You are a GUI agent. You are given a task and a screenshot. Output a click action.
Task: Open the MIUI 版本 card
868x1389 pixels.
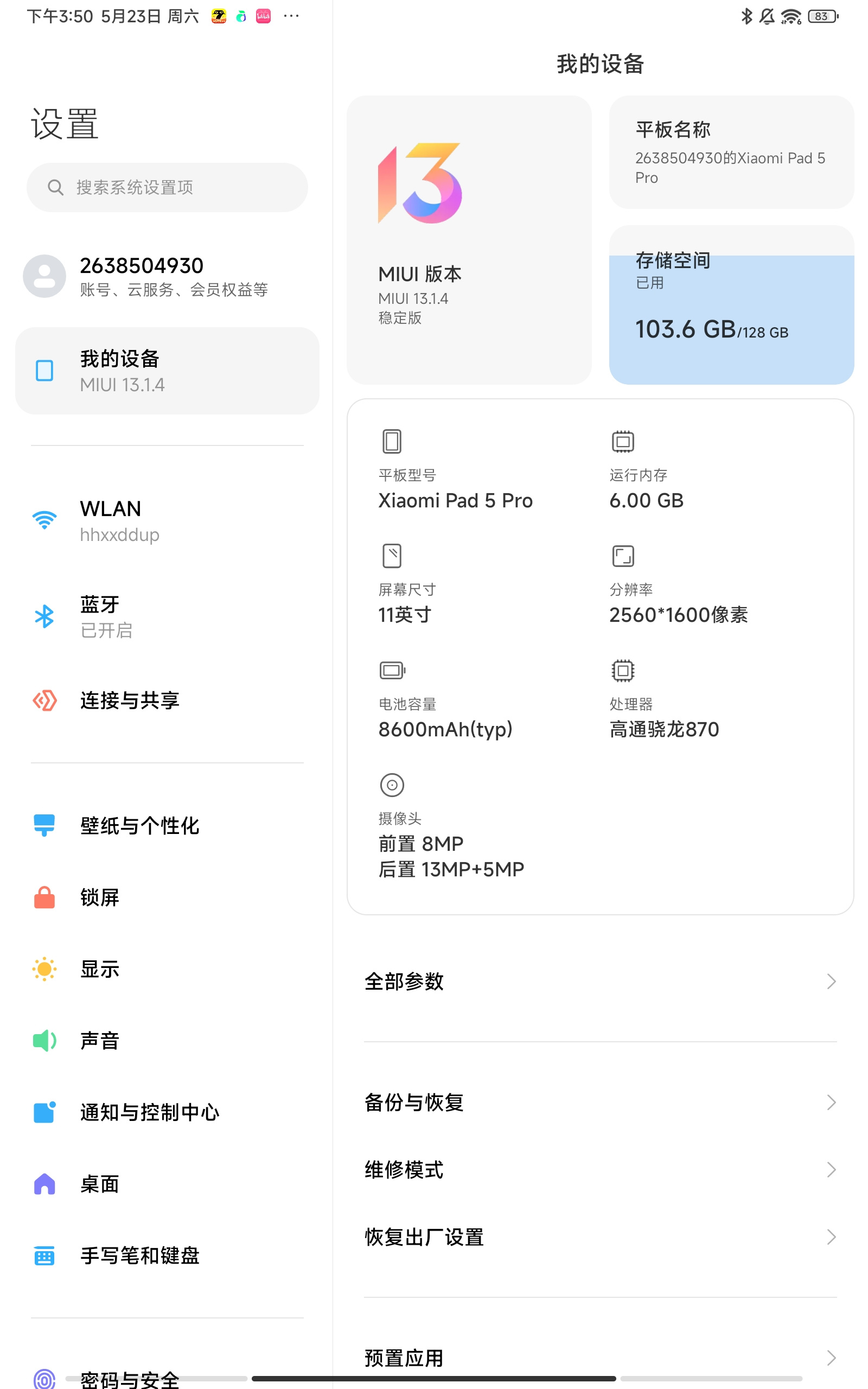[x=469, y=240]
